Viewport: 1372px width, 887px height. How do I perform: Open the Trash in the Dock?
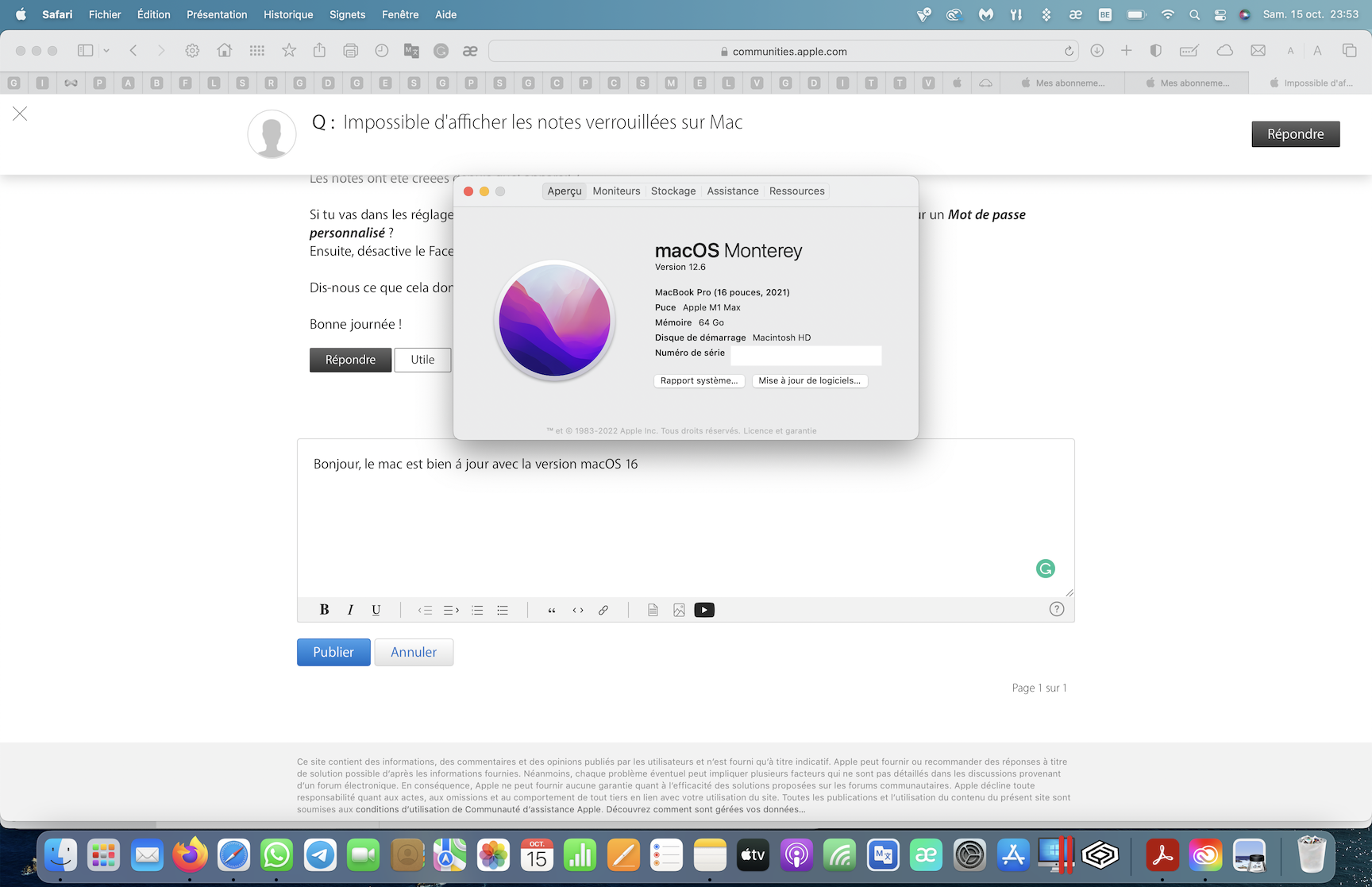[x=1312, y=855]
